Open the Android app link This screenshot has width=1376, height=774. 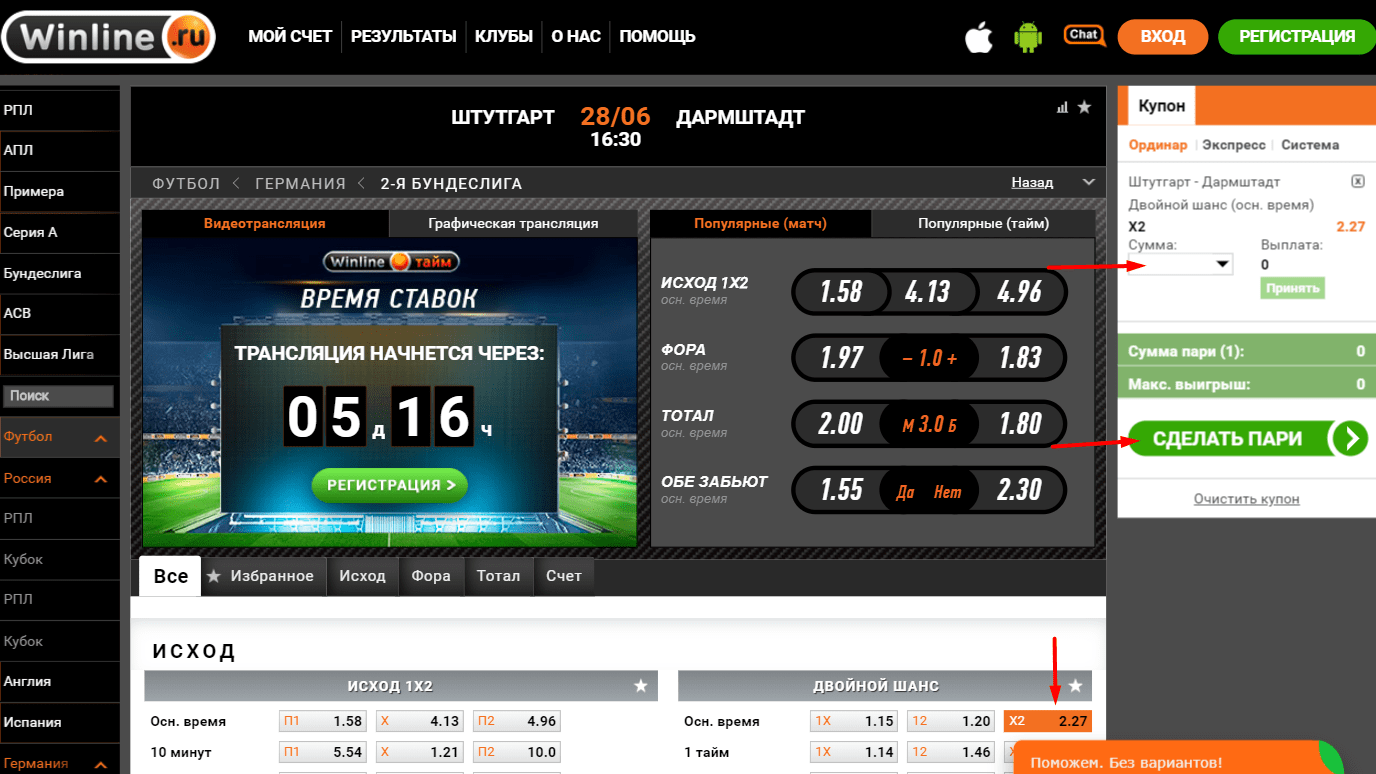[x=1028, y=37]
